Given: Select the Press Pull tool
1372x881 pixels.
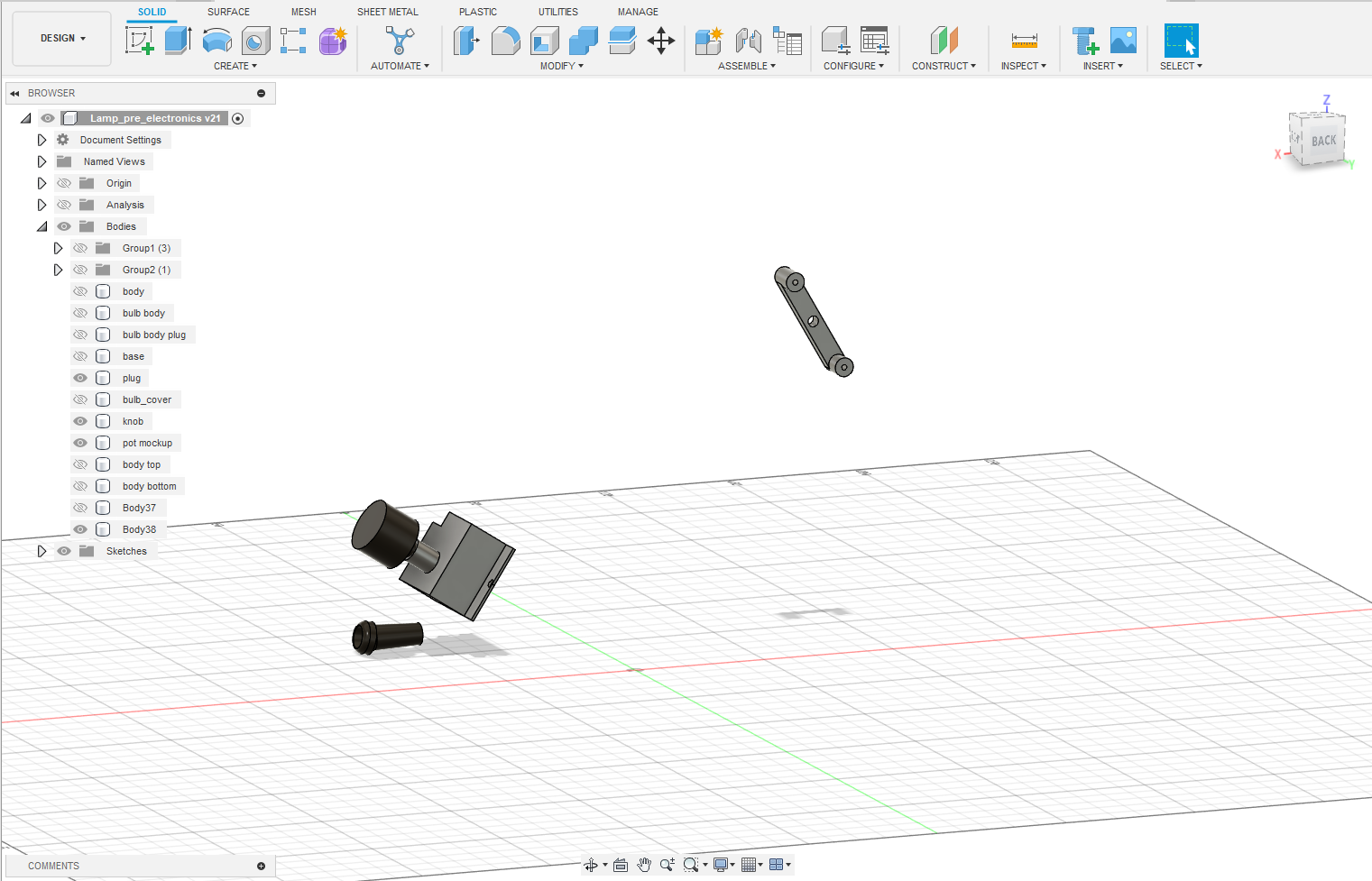Looking at the screenshot, I should click(x=466, y=41).
